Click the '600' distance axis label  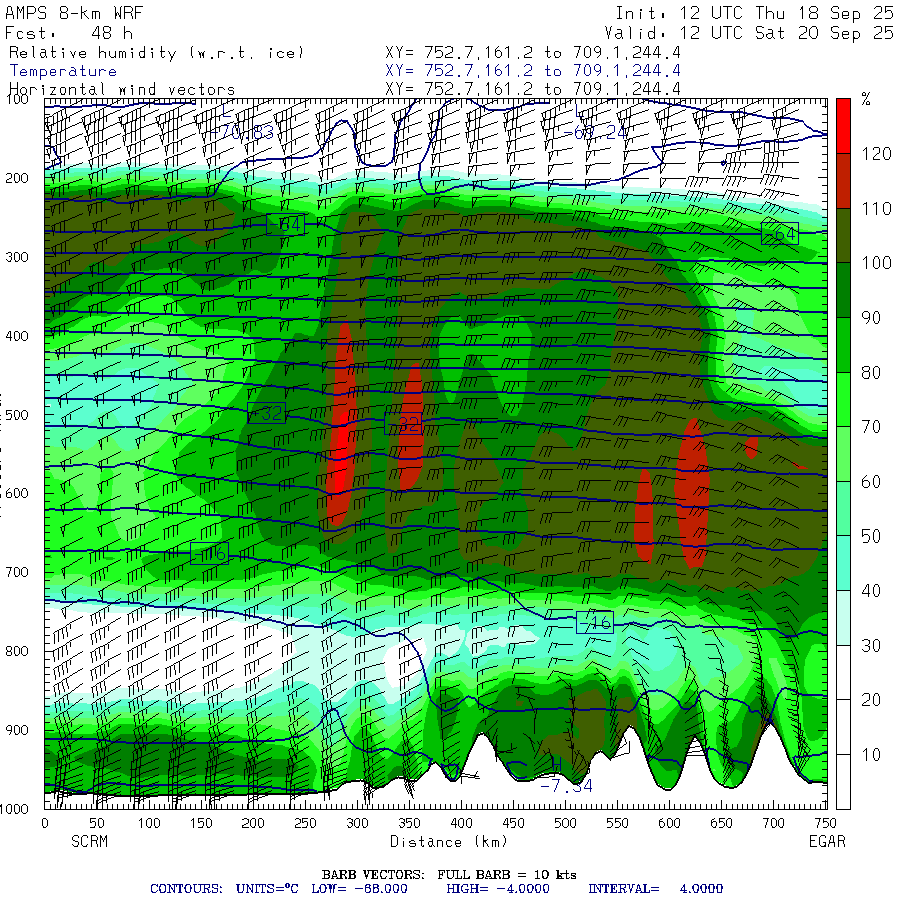tap(669, 823)
